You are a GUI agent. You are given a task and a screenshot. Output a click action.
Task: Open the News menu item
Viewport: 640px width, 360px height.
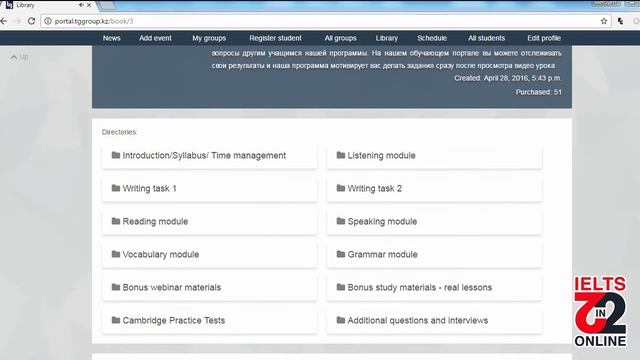pos(111,38)
